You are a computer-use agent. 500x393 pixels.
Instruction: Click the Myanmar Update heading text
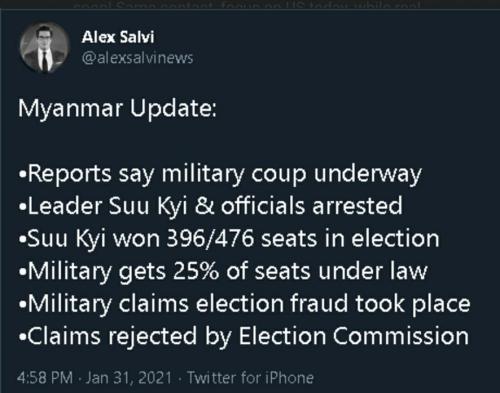[117, 109]
